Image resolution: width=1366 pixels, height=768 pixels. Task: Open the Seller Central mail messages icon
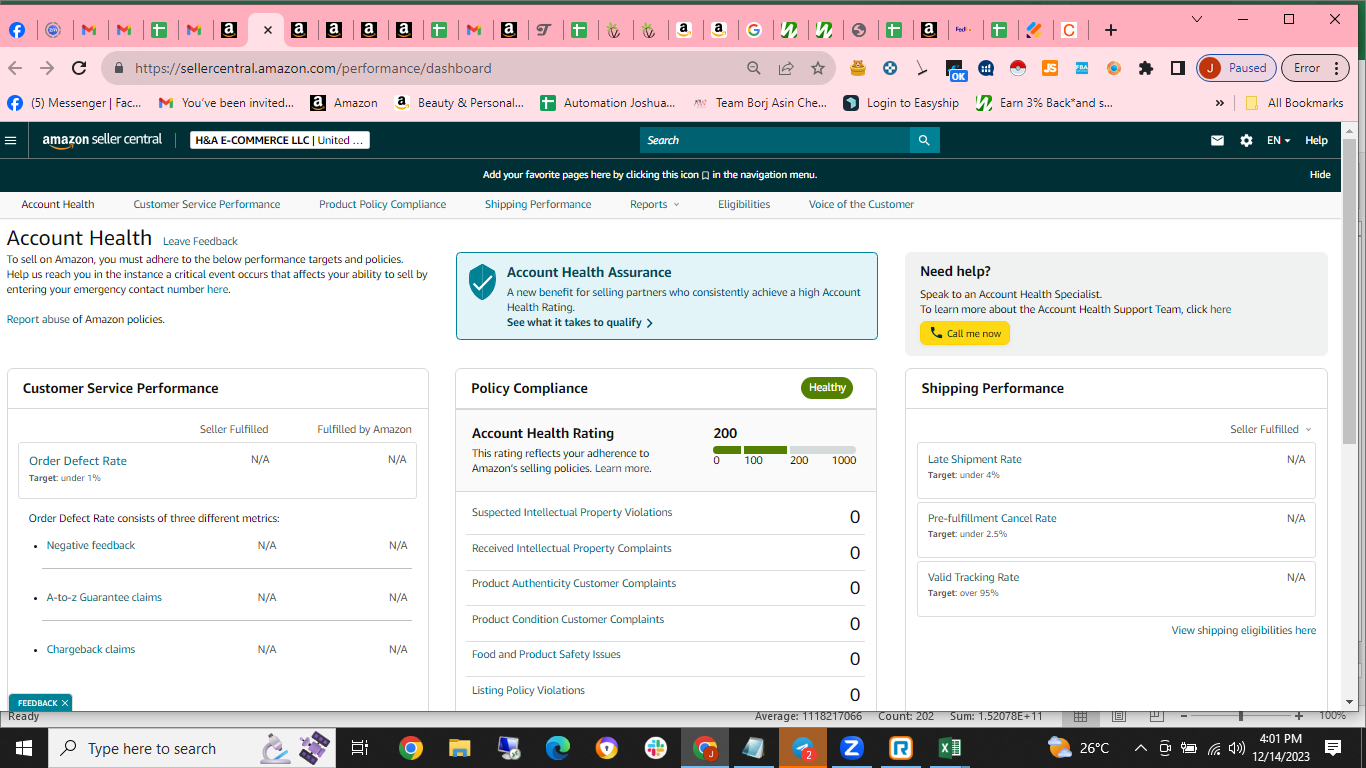point(1217,140)
